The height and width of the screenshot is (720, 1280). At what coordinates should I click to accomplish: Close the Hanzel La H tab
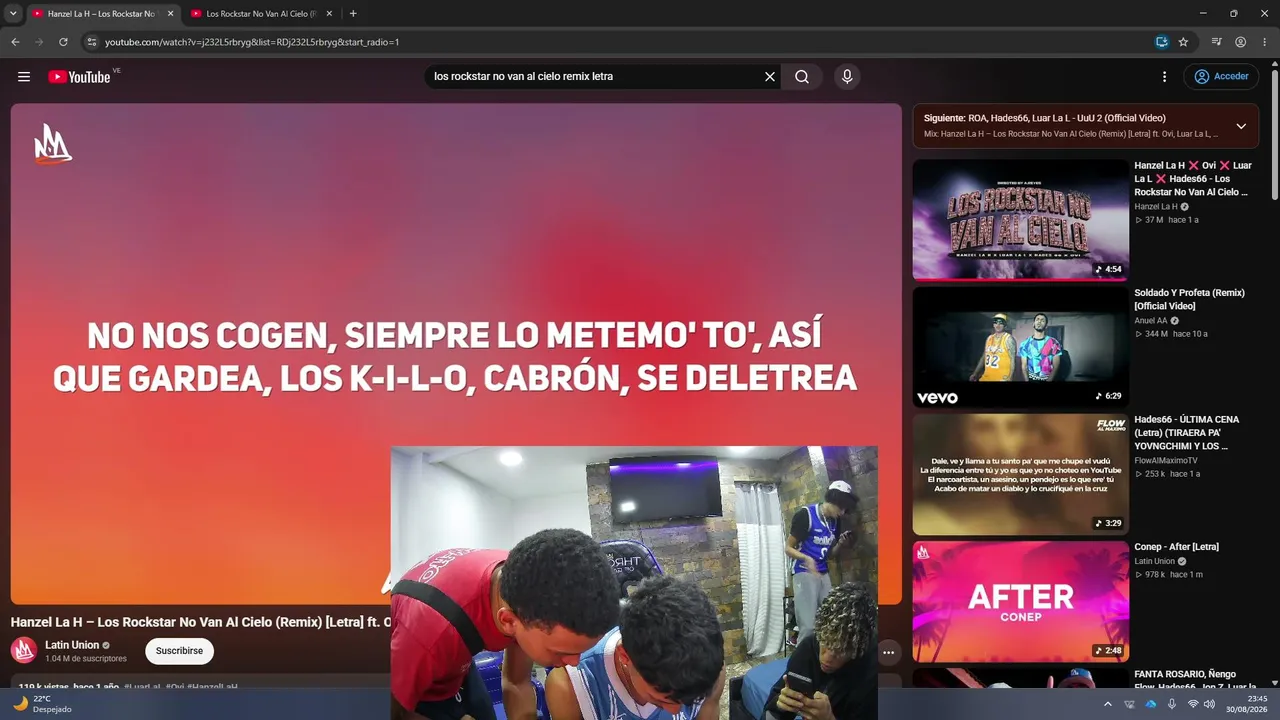[170, 14]
